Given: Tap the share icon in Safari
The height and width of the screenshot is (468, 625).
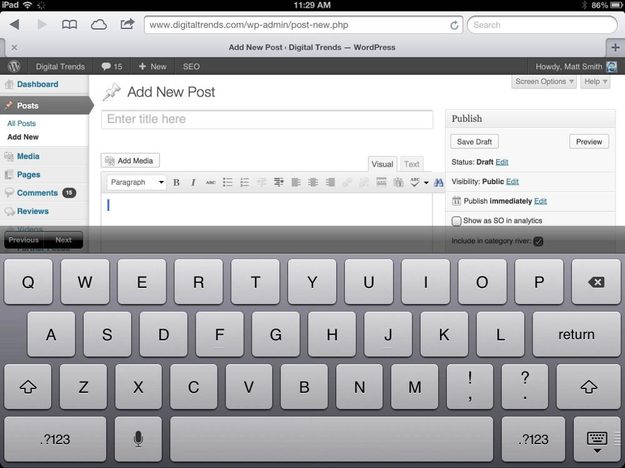Looking at the screenshot, I should [127, 24].
